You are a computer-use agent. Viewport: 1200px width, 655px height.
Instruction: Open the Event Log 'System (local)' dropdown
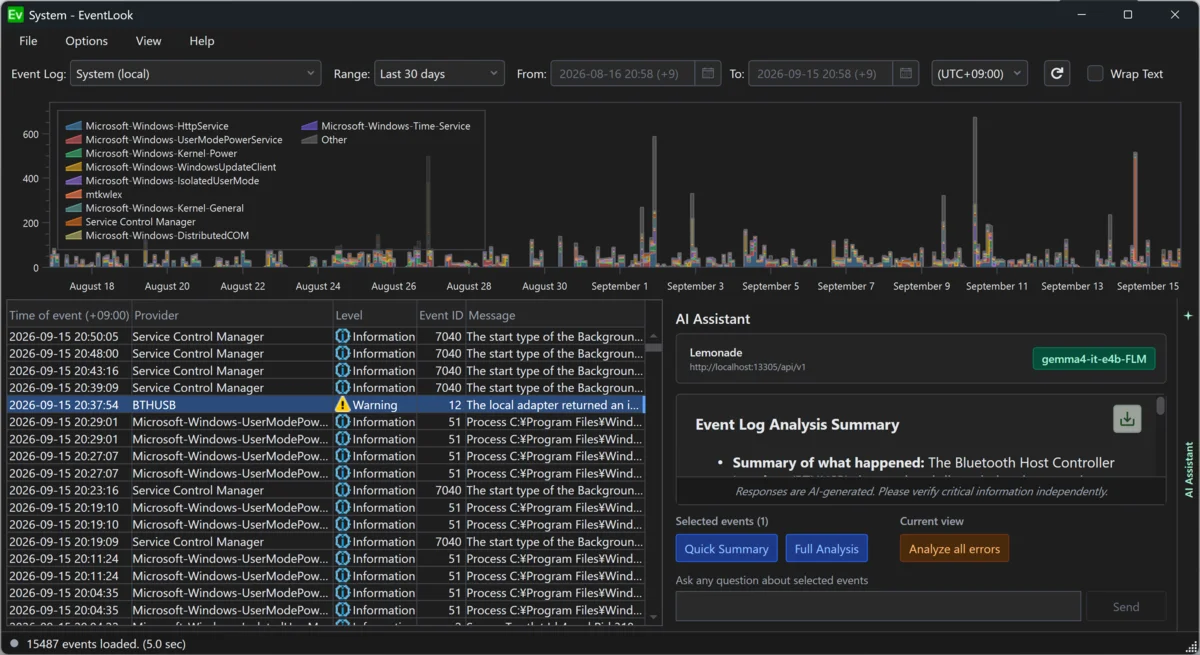(196, 73)
